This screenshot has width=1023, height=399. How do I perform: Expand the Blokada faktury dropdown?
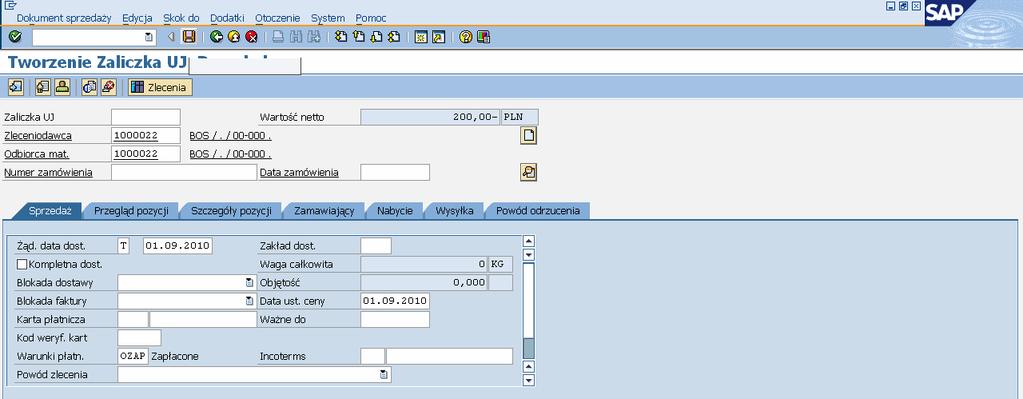(249, 301)
